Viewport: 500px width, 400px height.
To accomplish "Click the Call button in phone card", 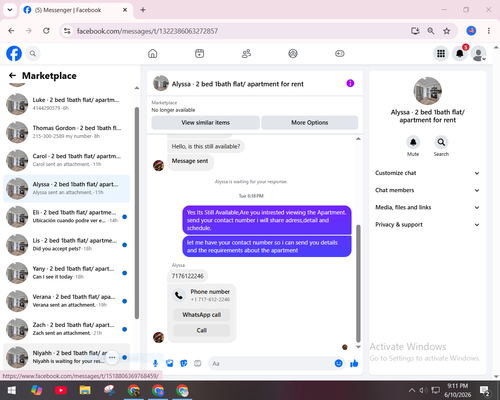I will click(x=202, y=330).
